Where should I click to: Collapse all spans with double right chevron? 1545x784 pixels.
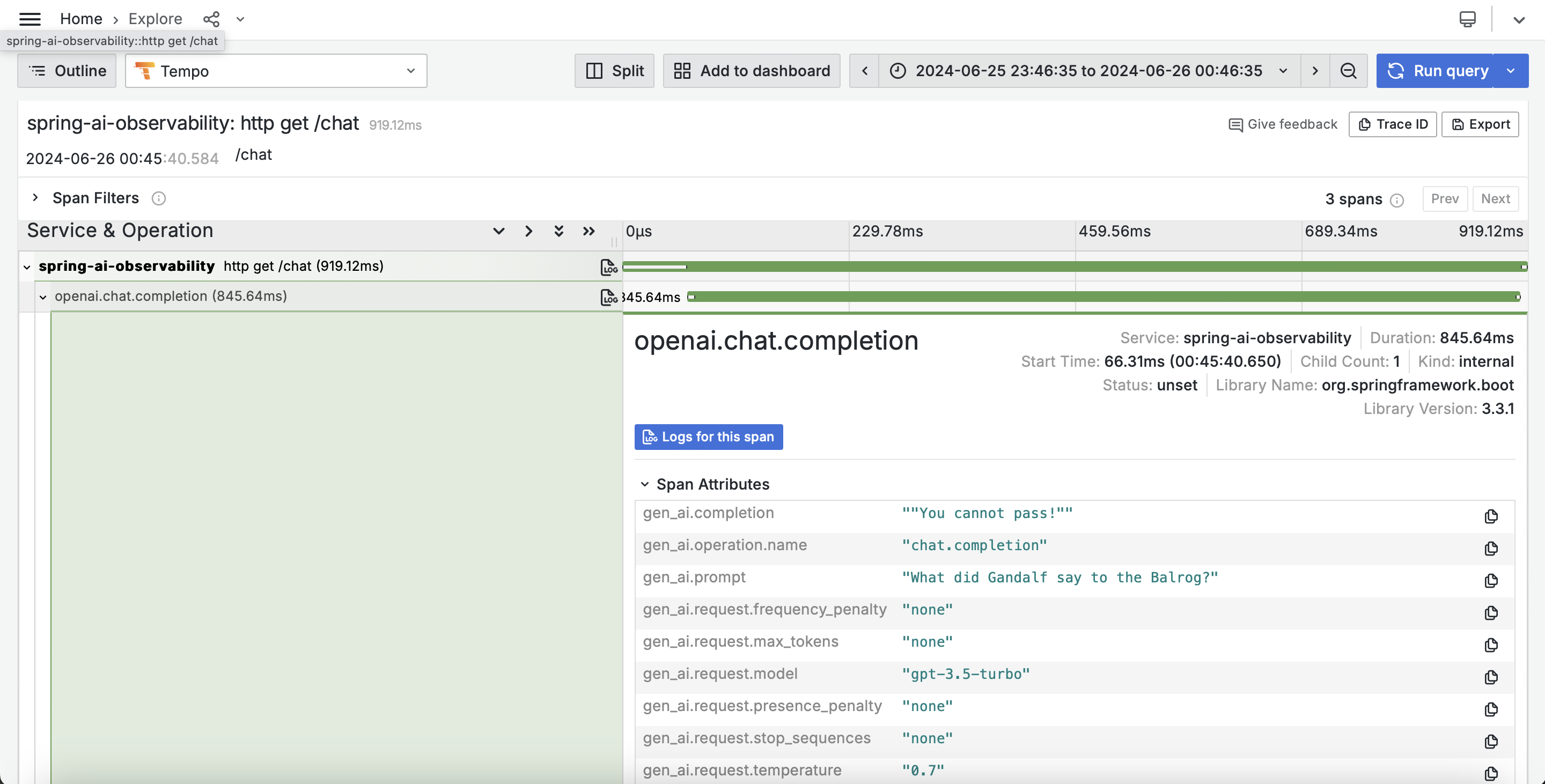588,231
